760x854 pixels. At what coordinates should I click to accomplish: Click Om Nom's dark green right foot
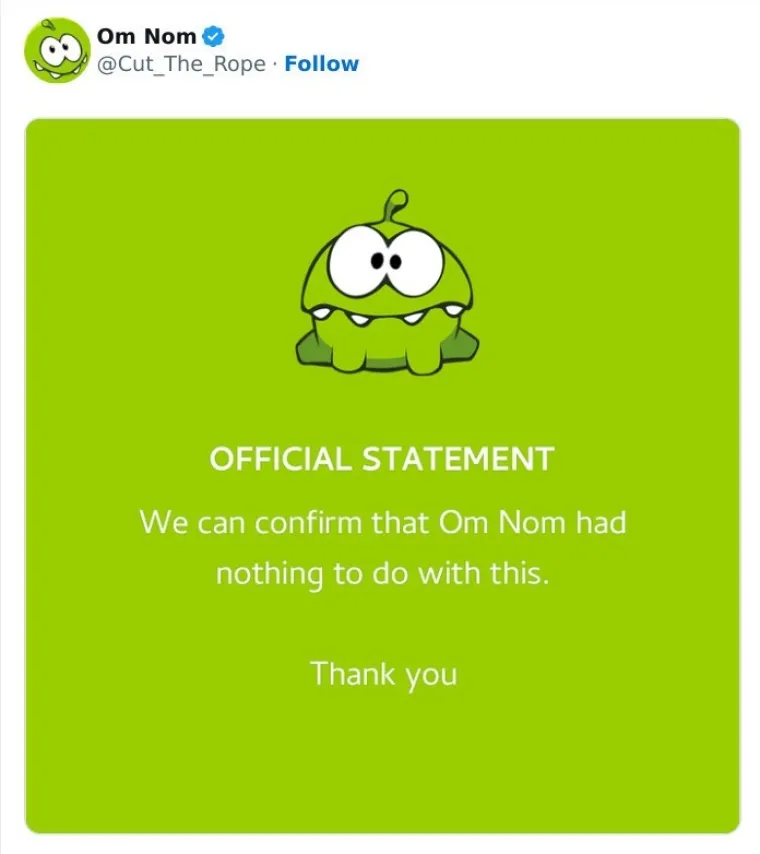pos(461,348)
